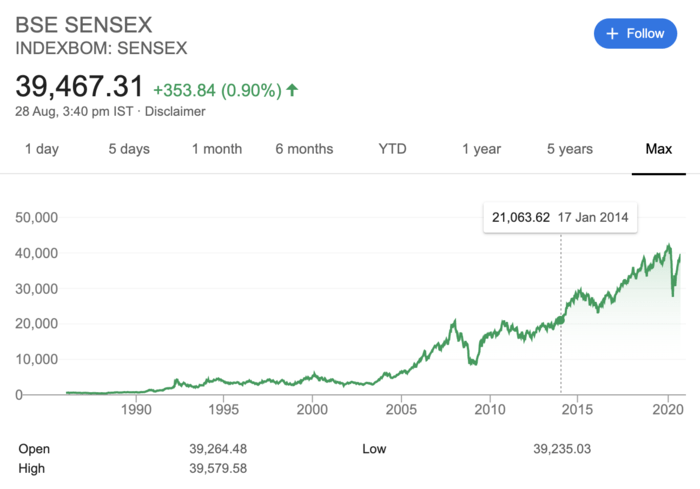The width and height of the screenshot is (700, 489).
Task: Click the 2020 label on x-axis
Action: [665, 409]
